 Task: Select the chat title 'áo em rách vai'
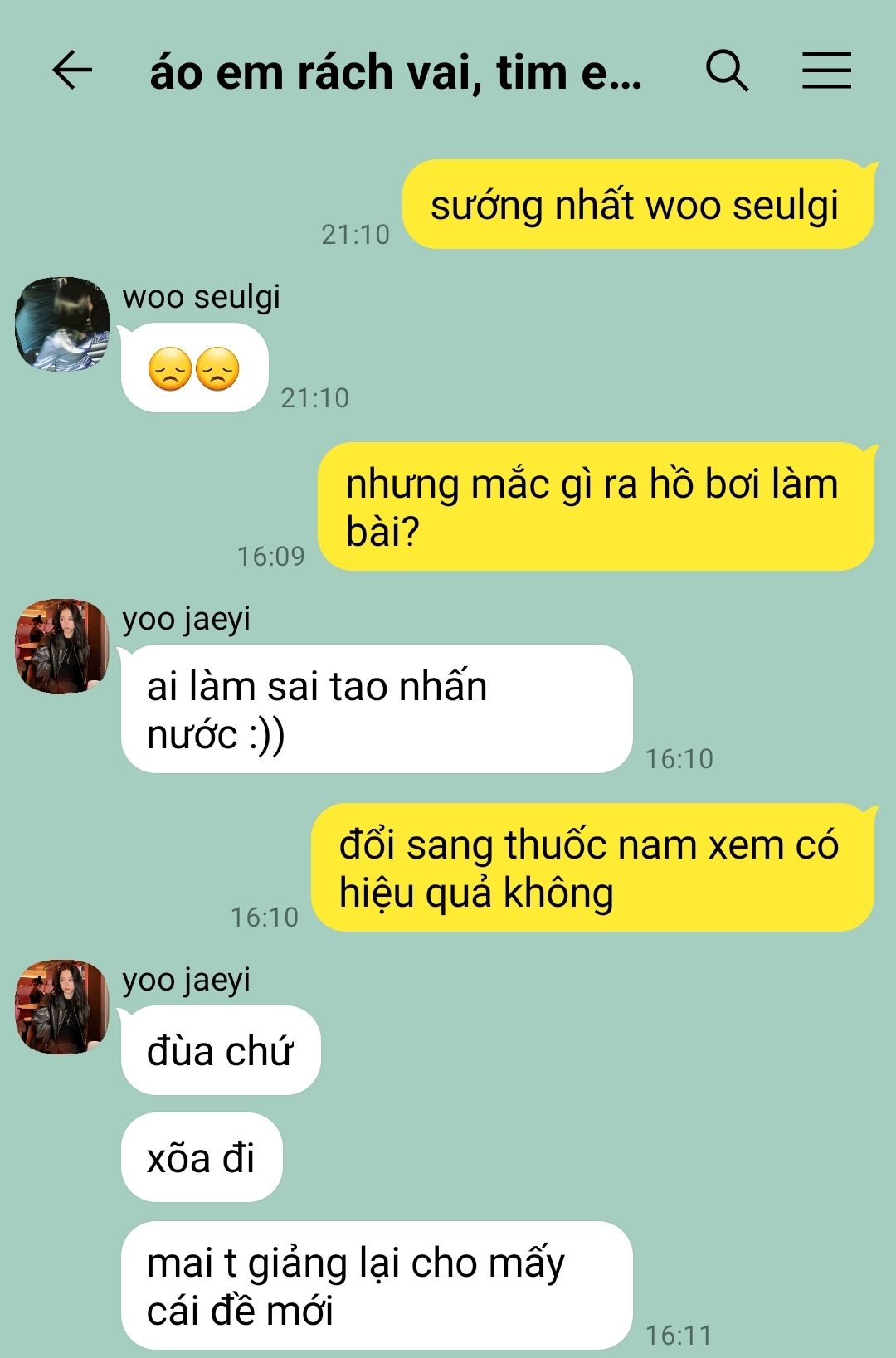396,72
